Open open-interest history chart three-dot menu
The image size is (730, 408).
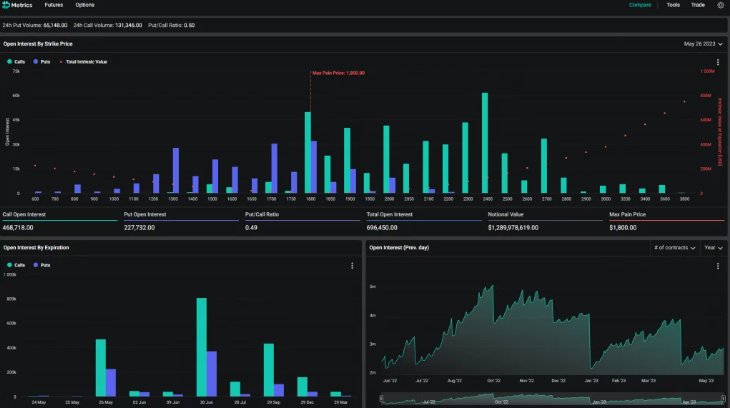pos(717,266)
